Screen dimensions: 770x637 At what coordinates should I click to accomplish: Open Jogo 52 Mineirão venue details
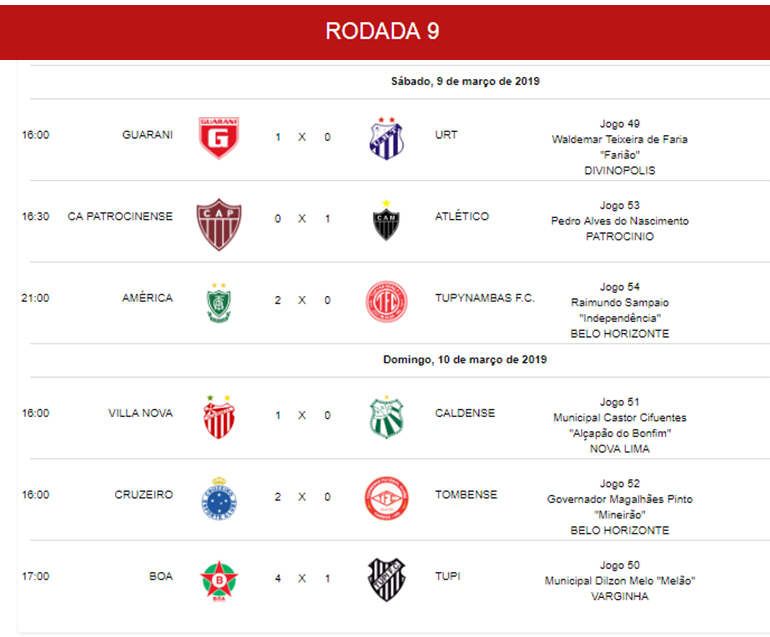(x=620, y=507)
